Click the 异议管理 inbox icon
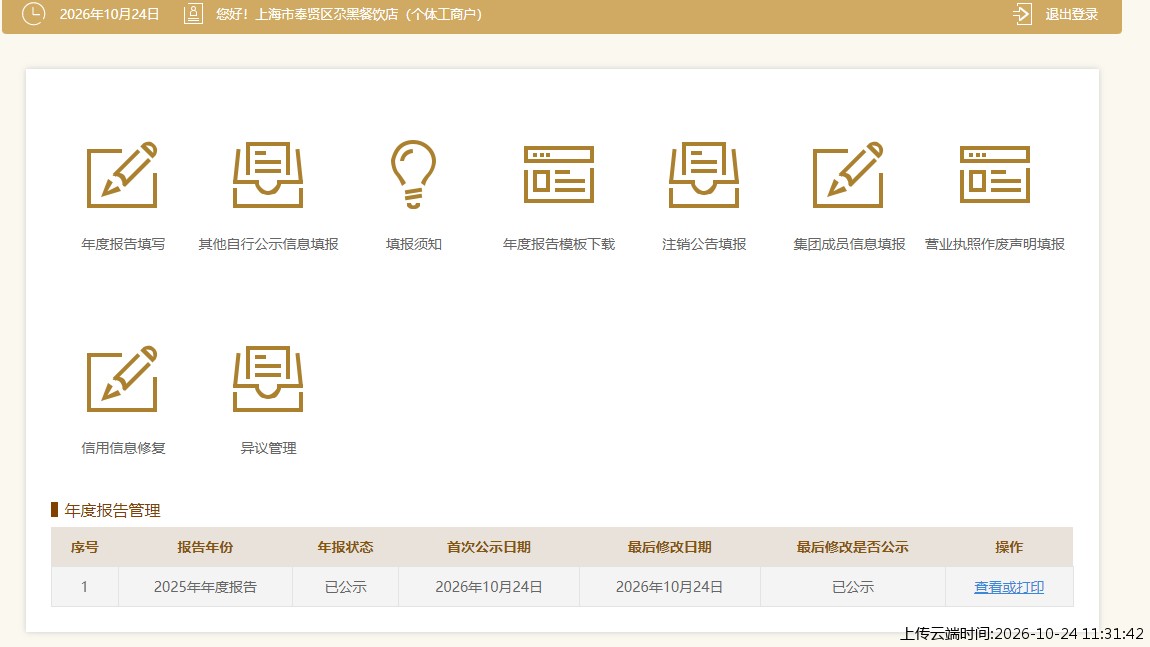1150x647 pixels. click(268, 379)
